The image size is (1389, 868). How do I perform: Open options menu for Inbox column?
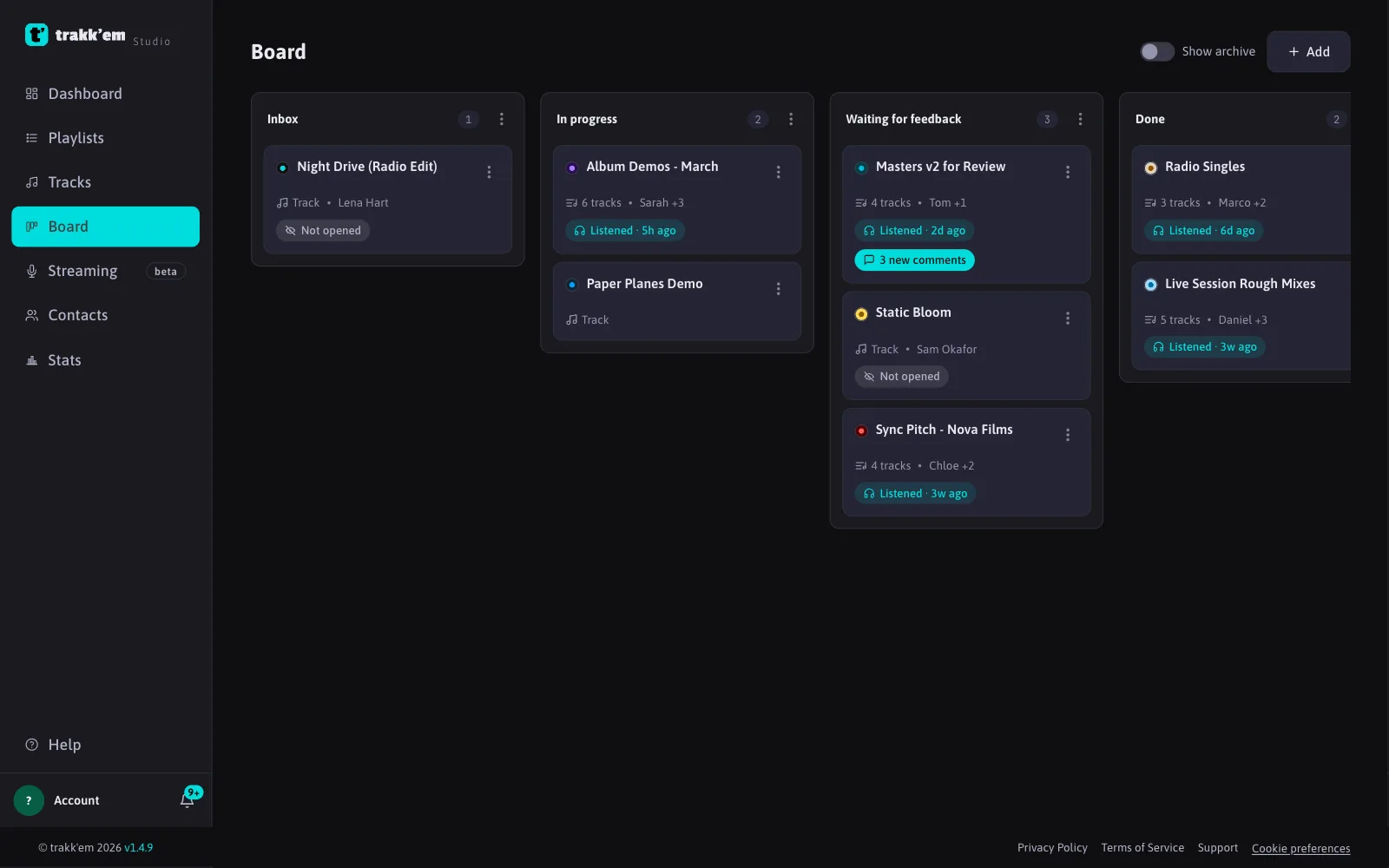501,119
